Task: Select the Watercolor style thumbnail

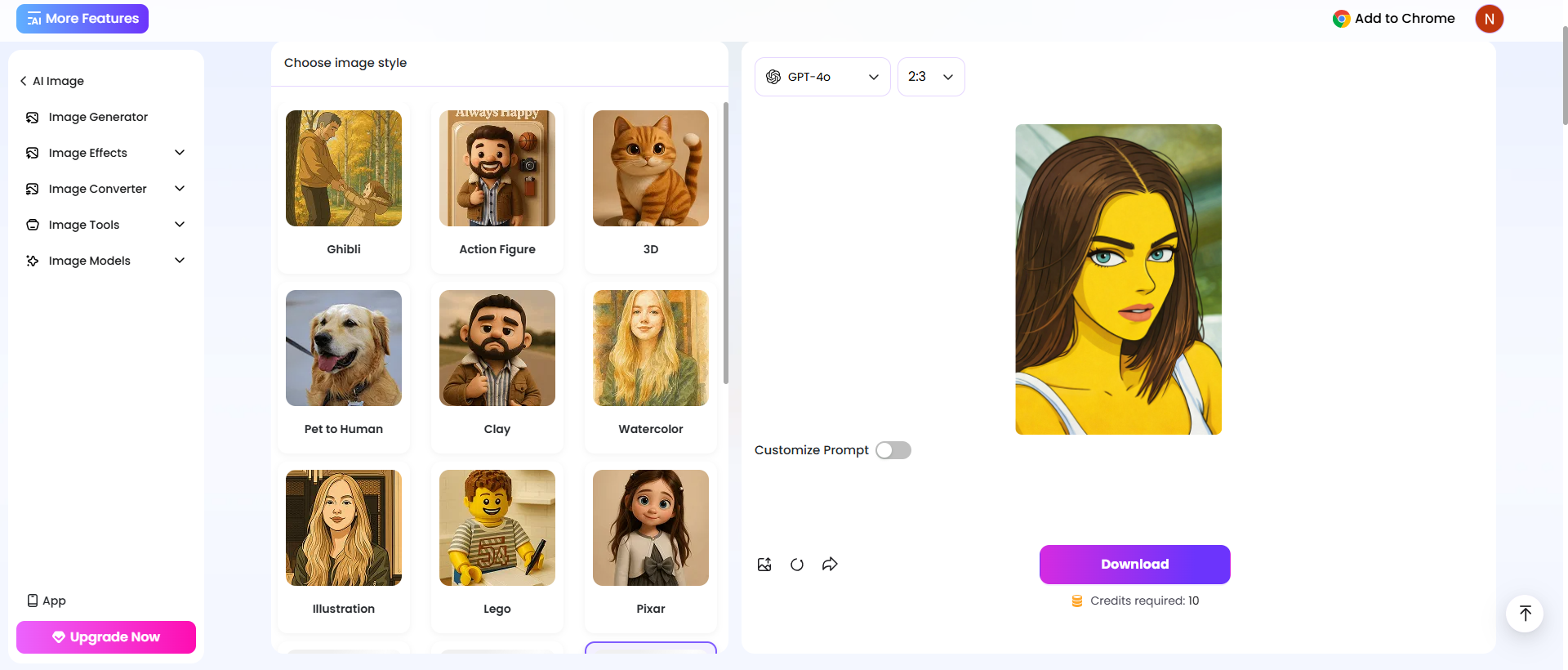Action: [x=651, y=348]
